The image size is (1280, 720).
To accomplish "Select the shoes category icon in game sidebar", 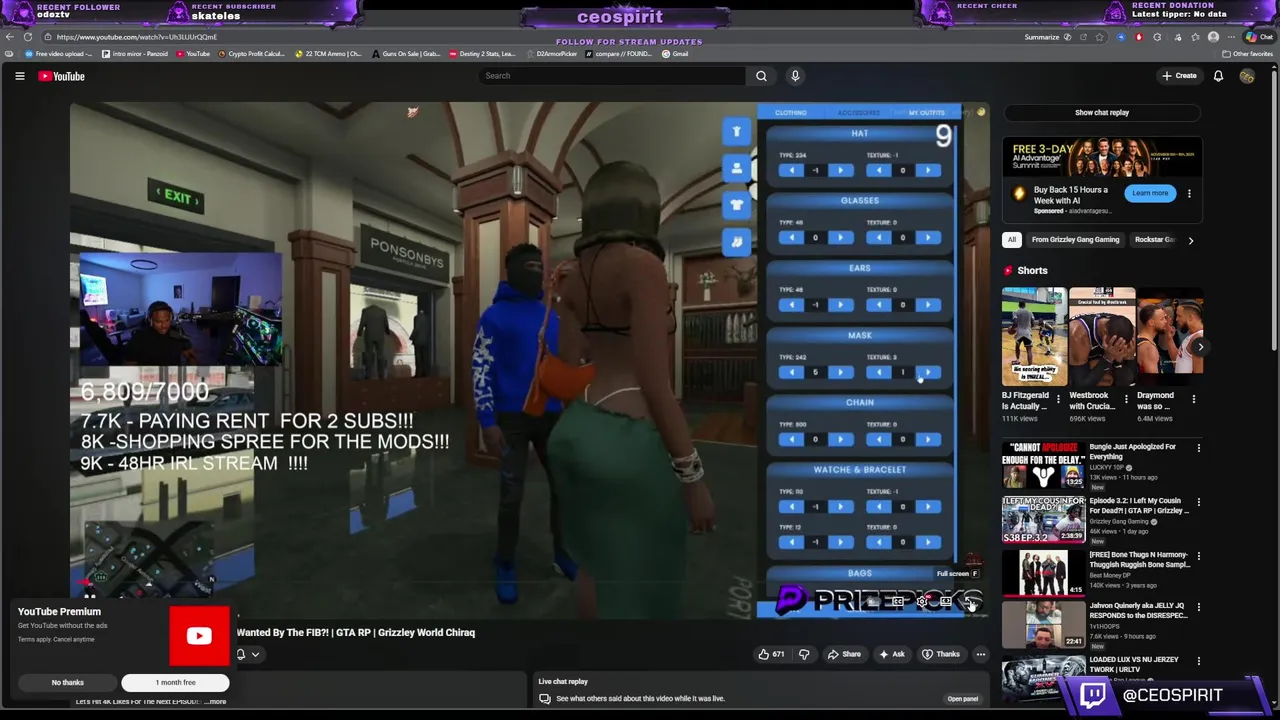I will click(x=737, y=241).
